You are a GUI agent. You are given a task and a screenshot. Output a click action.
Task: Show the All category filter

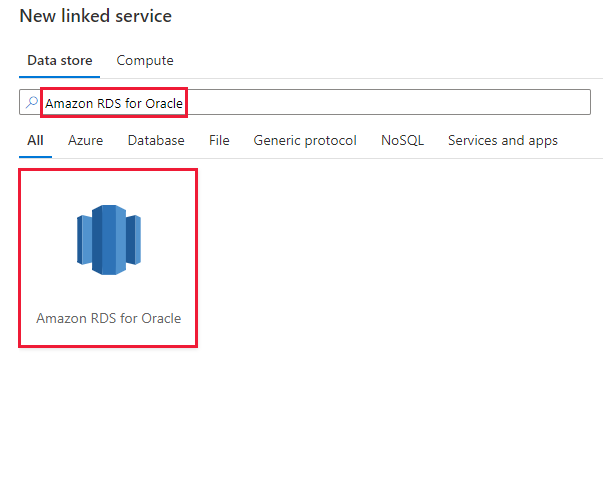[35, 141]
